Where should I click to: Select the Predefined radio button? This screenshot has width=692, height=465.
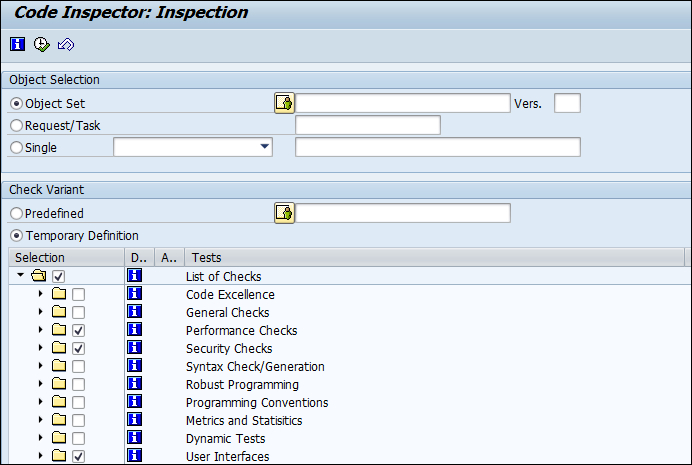pos(16,214)
